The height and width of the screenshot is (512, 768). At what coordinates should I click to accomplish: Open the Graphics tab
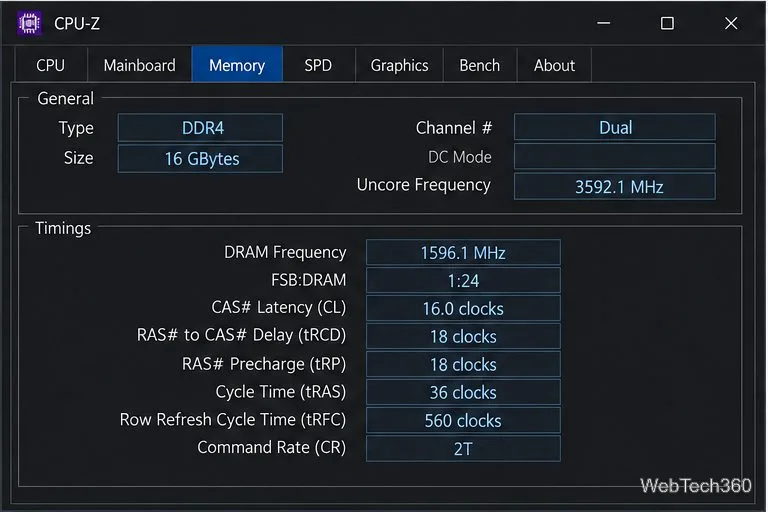(x=399, y=65)
